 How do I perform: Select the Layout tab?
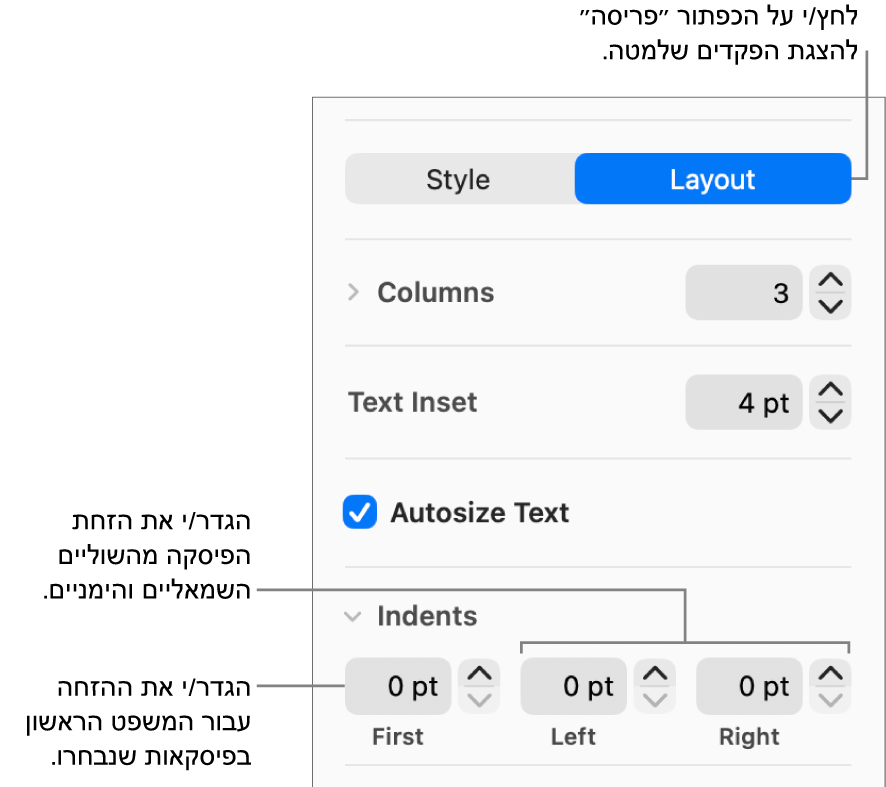(712, 179)
